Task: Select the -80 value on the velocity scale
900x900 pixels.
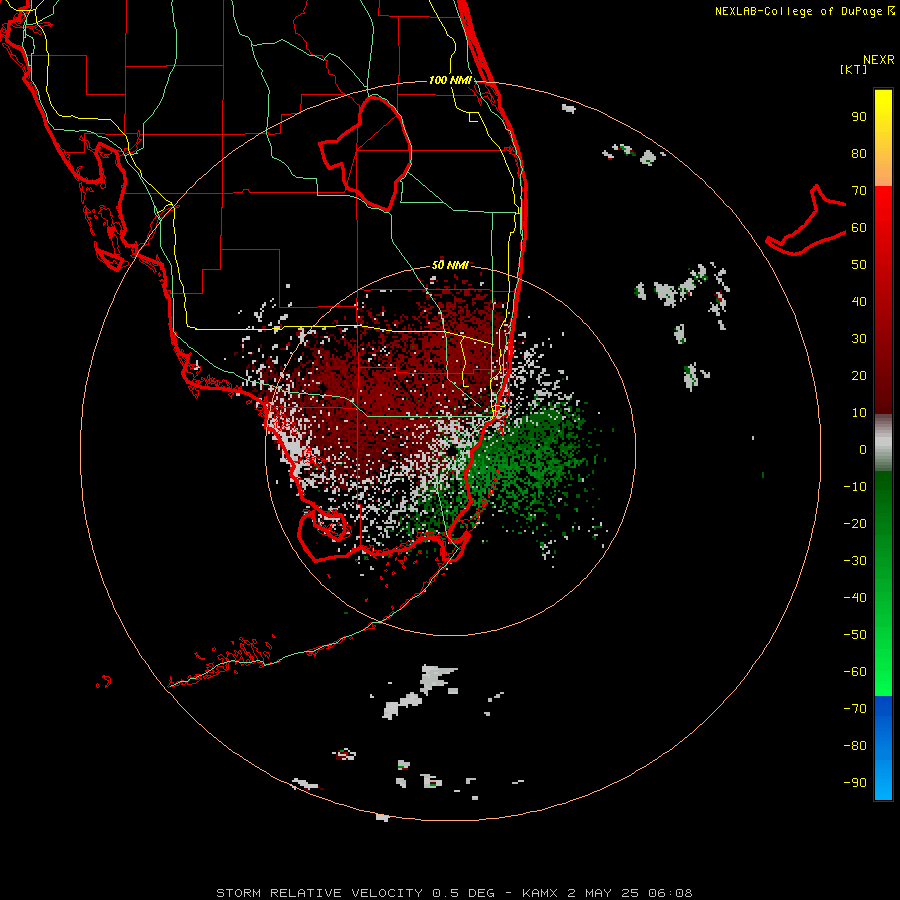Action: 855,746
